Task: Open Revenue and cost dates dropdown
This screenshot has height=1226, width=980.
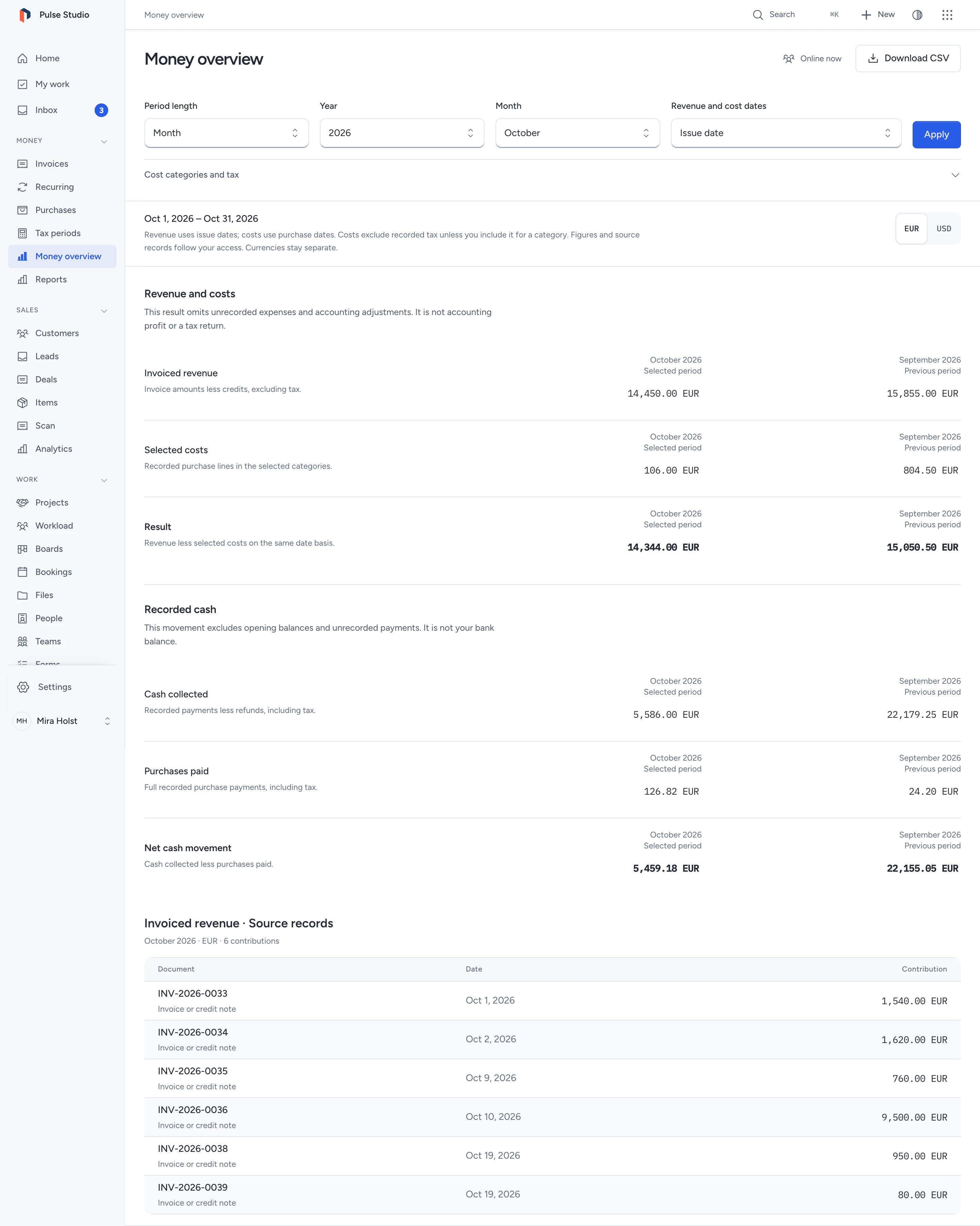Action: point(786,133)
